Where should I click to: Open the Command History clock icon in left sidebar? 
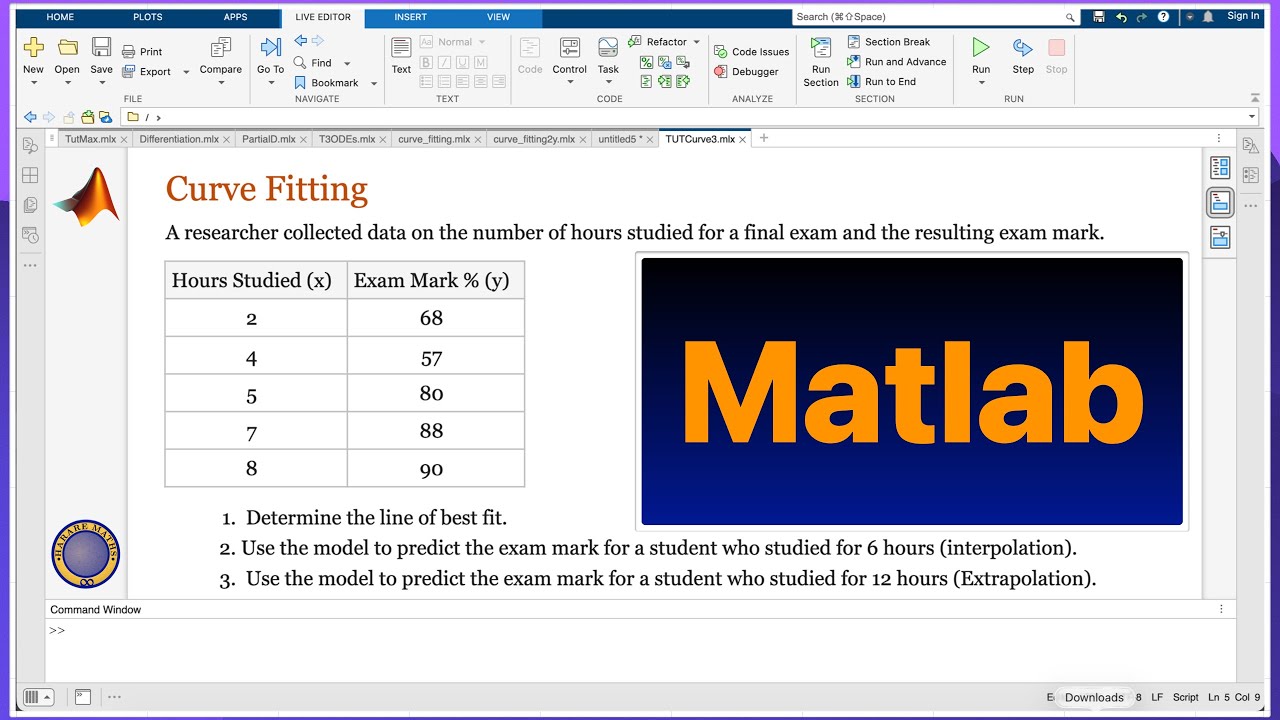(30, 236)
